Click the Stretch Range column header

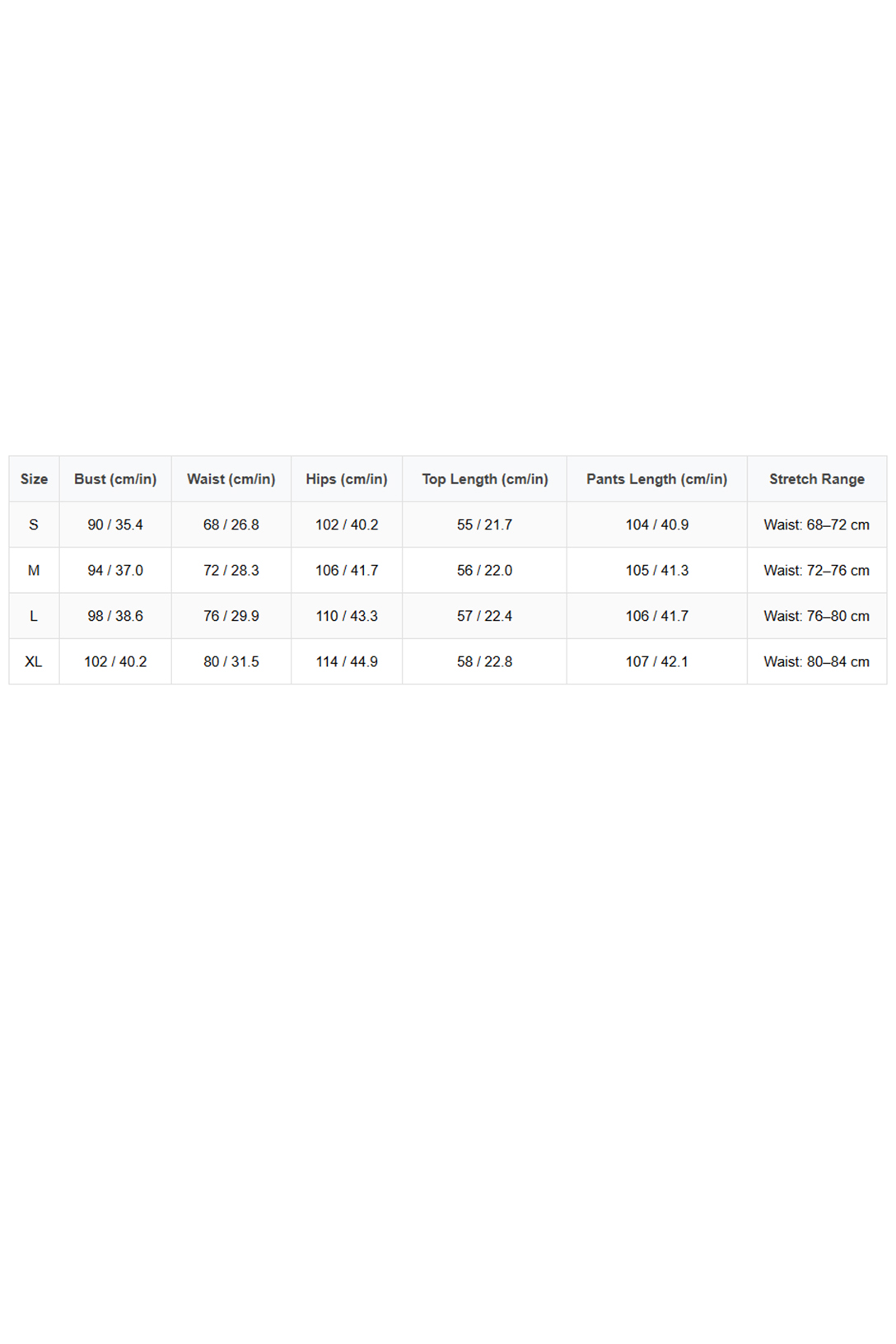click(x=817, y=479)
